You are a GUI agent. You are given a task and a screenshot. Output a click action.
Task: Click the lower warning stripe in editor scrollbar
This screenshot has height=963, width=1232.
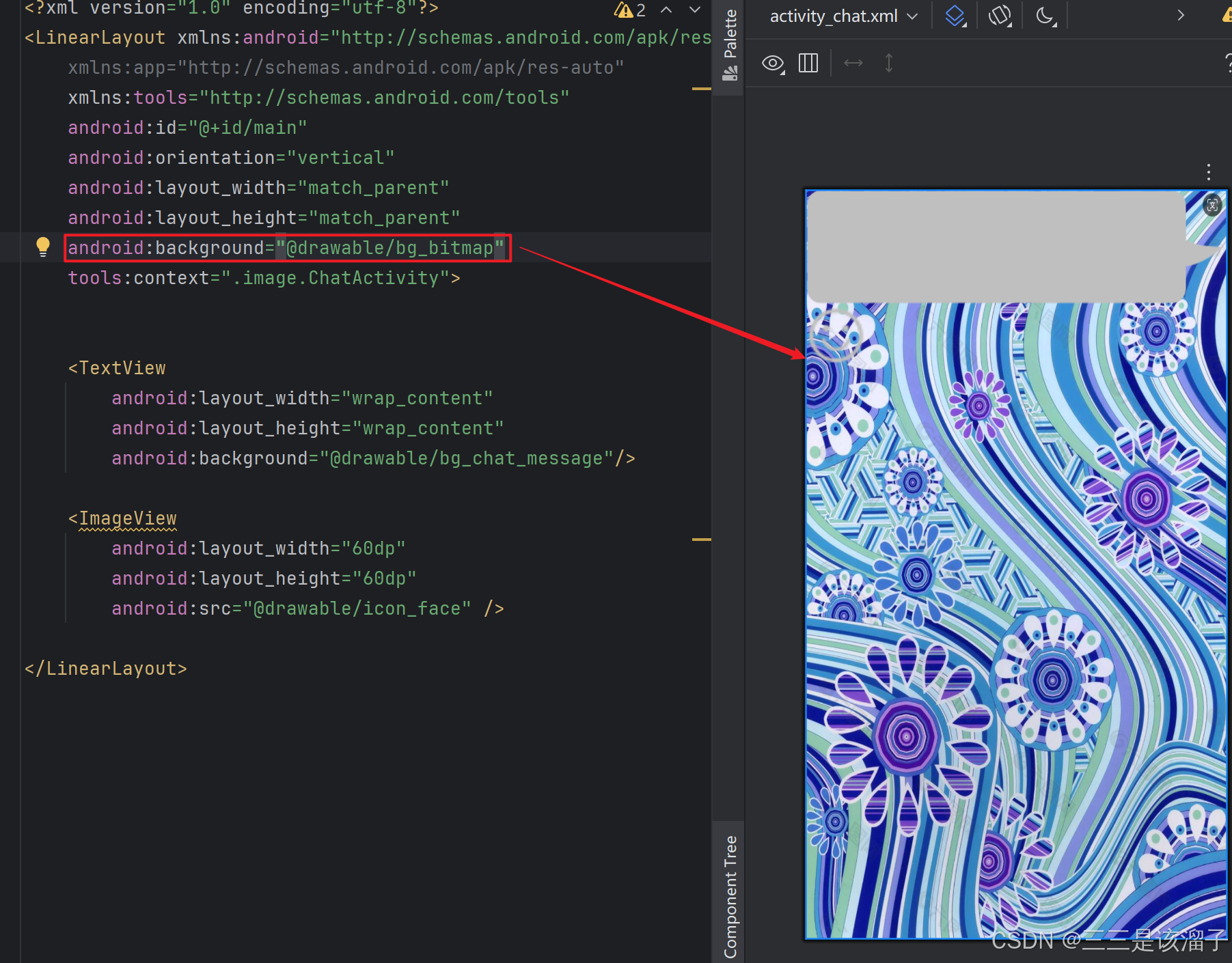point(701,540)
